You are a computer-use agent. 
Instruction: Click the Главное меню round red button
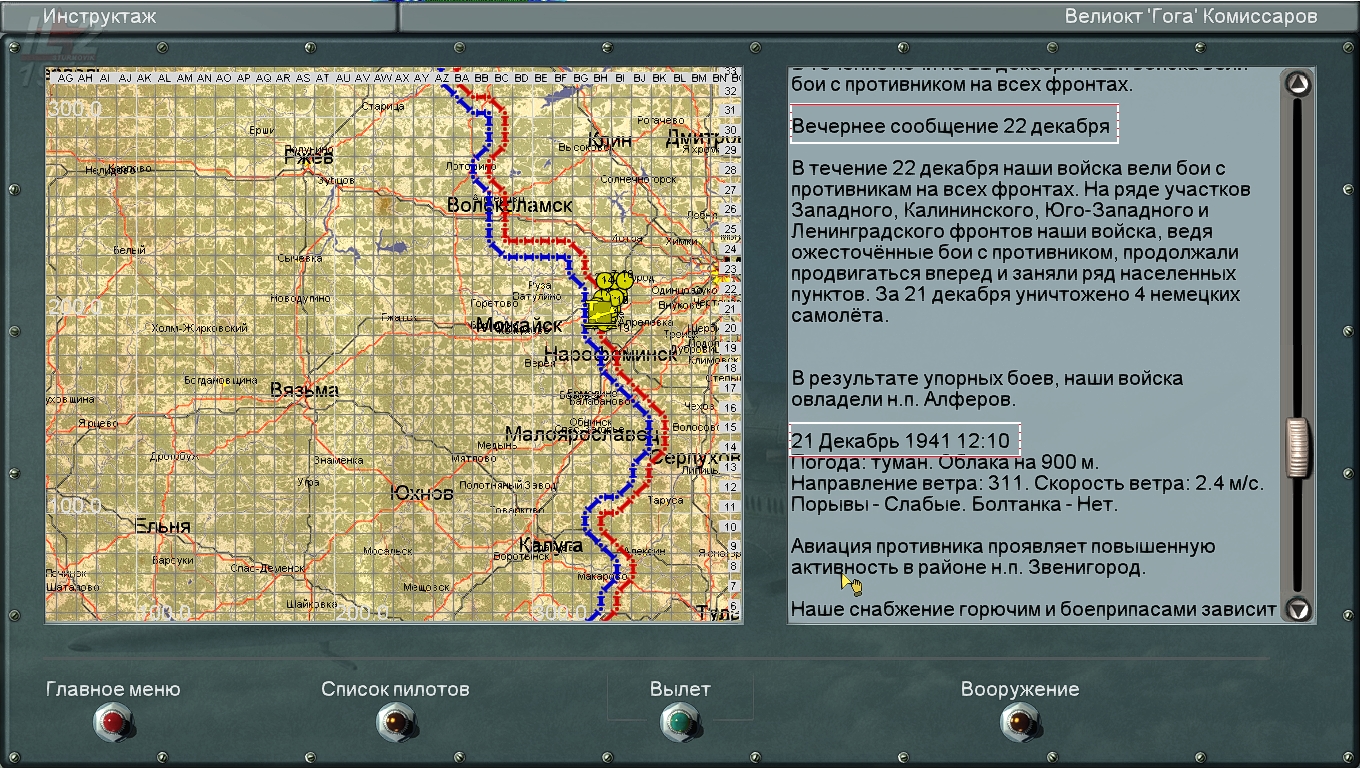(114, 721)
